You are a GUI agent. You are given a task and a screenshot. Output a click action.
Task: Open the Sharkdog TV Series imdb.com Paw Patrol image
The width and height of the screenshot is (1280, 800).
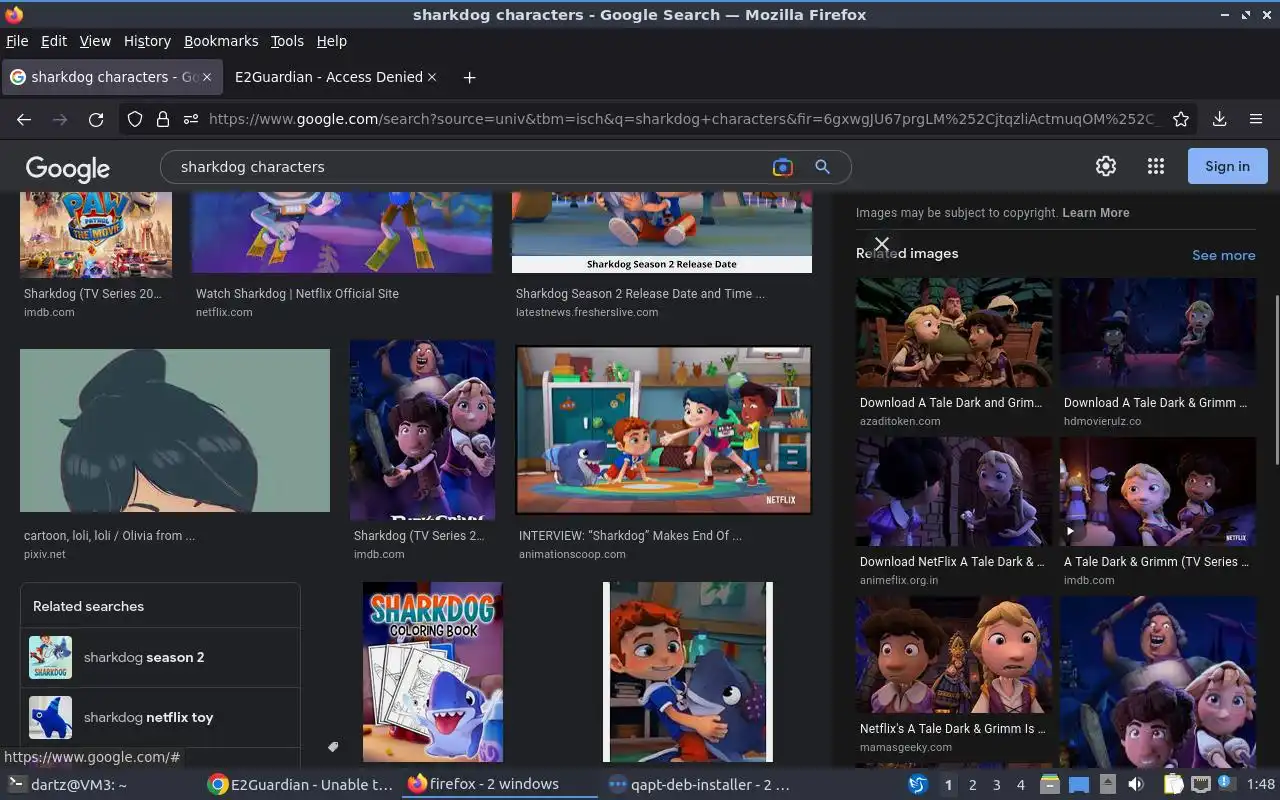(96, 235)
